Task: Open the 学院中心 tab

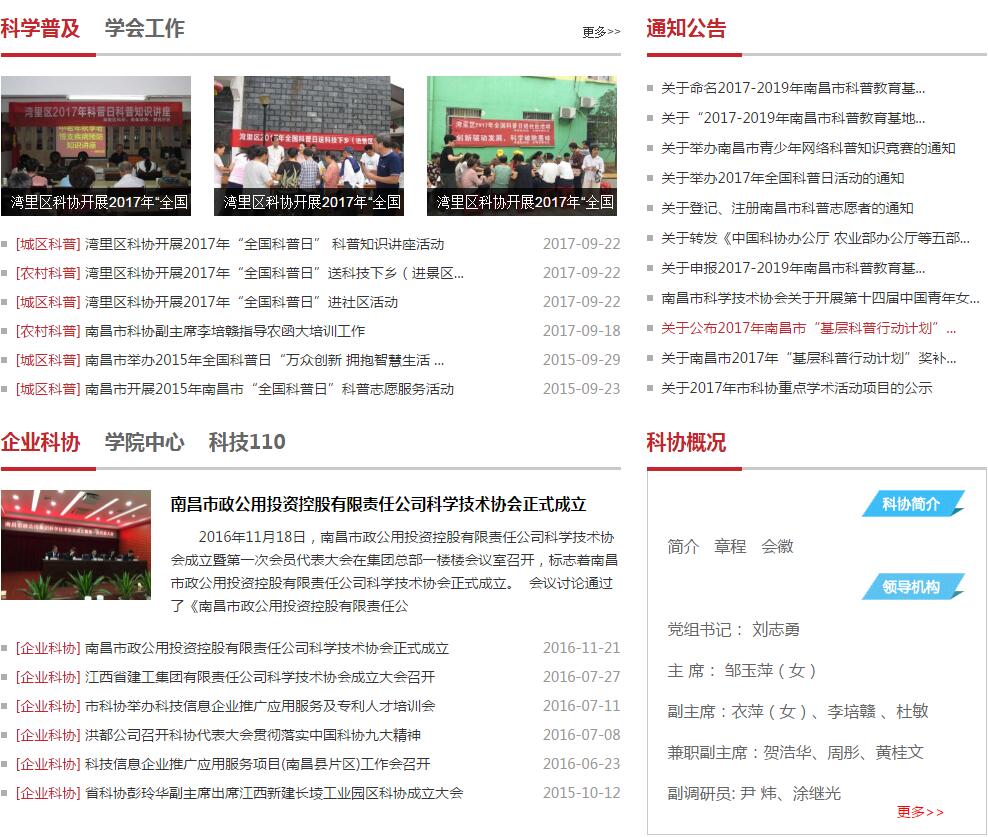Action: pyautogui.click(x=144, y=442)
